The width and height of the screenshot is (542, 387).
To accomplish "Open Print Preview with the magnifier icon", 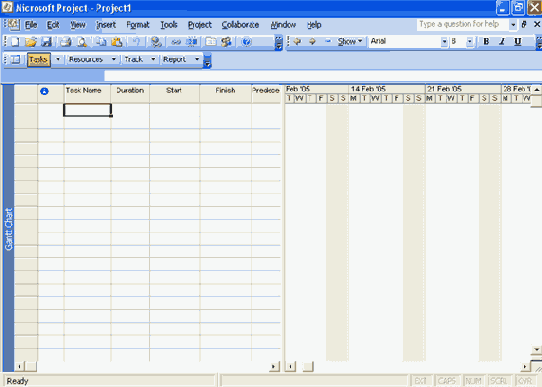I will coord(82,42).
